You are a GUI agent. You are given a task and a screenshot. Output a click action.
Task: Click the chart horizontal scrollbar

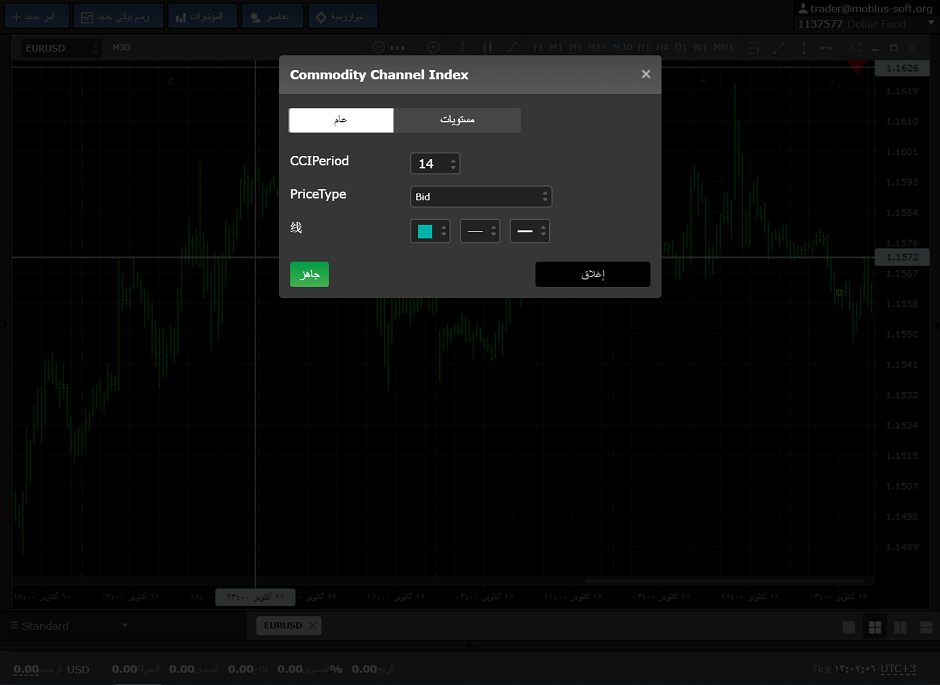tap(725, 580)
